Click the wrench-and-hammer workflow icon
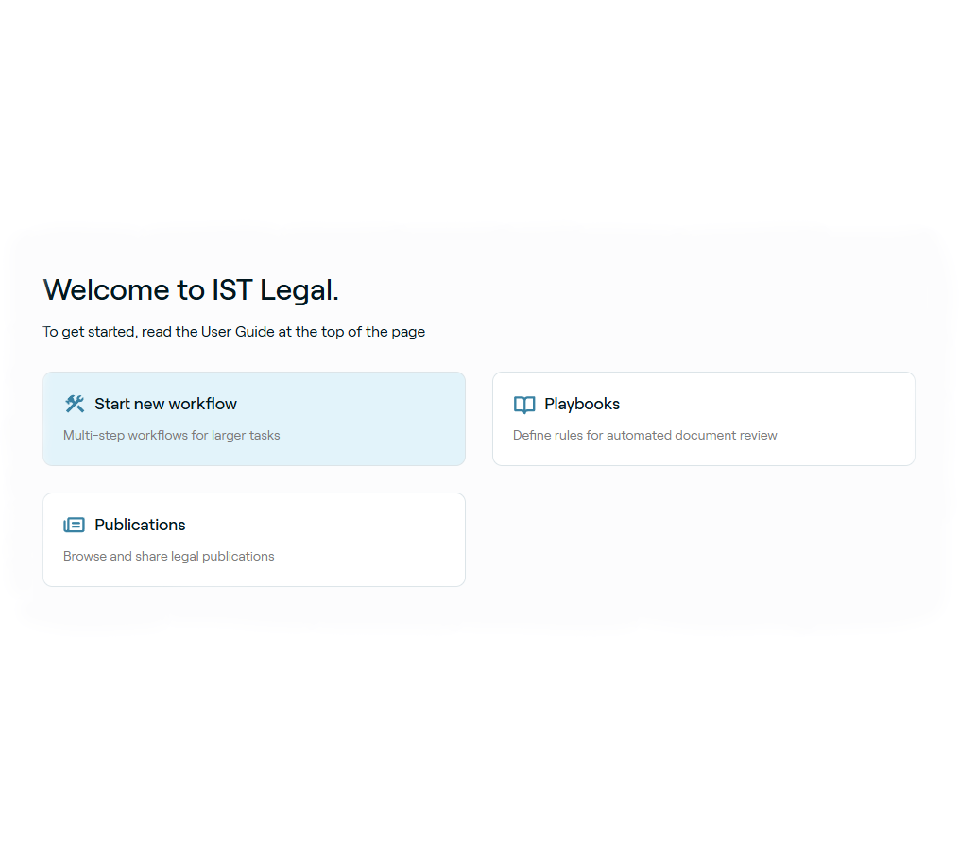 tap(74, 404)
